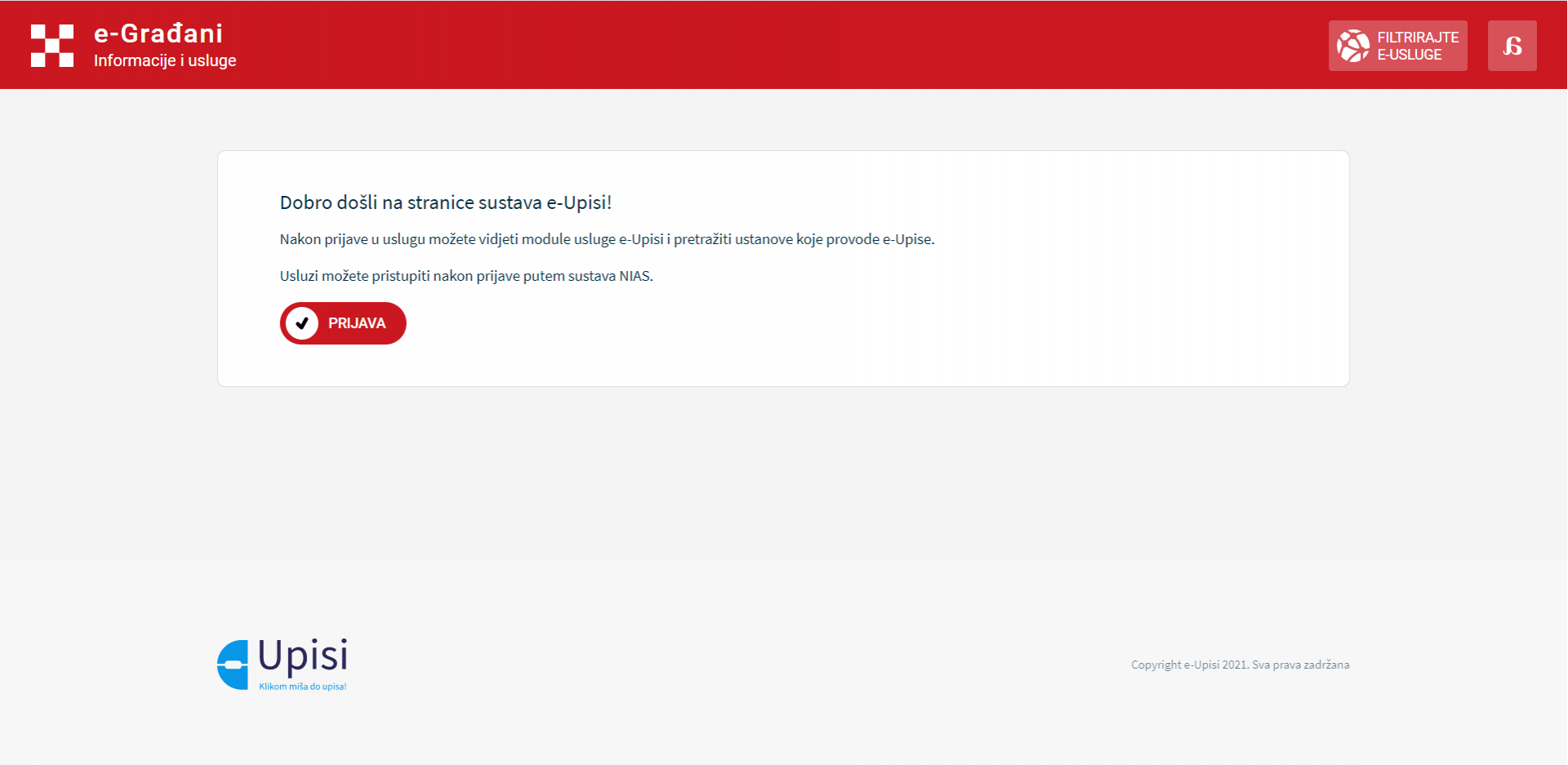Click the checkmark icon inside the PRIJAVA button
This screenshot has width=1568, height=765.
tap(302, 323)
